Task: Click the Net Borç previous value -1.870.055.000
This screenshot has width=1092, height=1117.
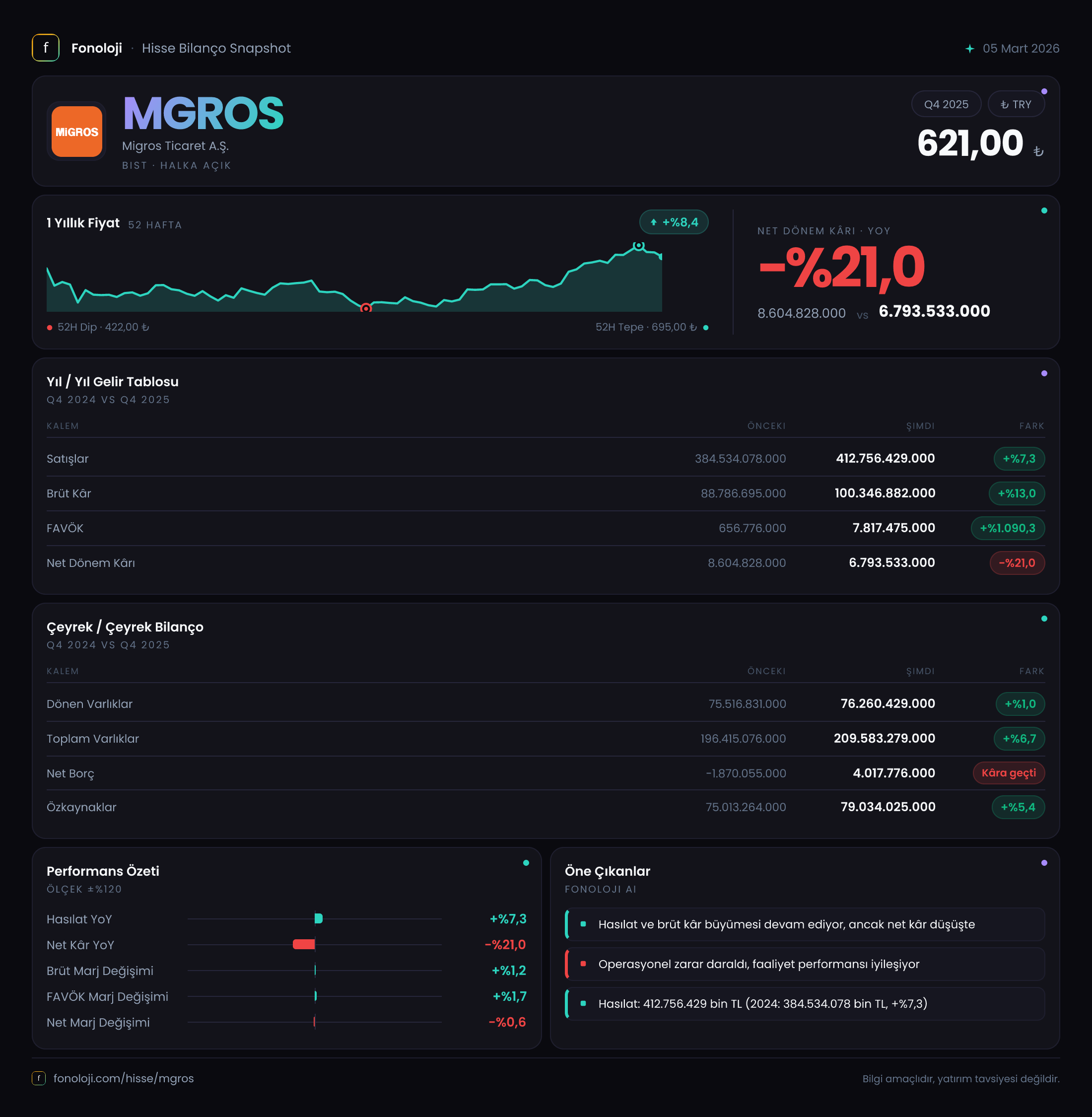Action: 746,773
